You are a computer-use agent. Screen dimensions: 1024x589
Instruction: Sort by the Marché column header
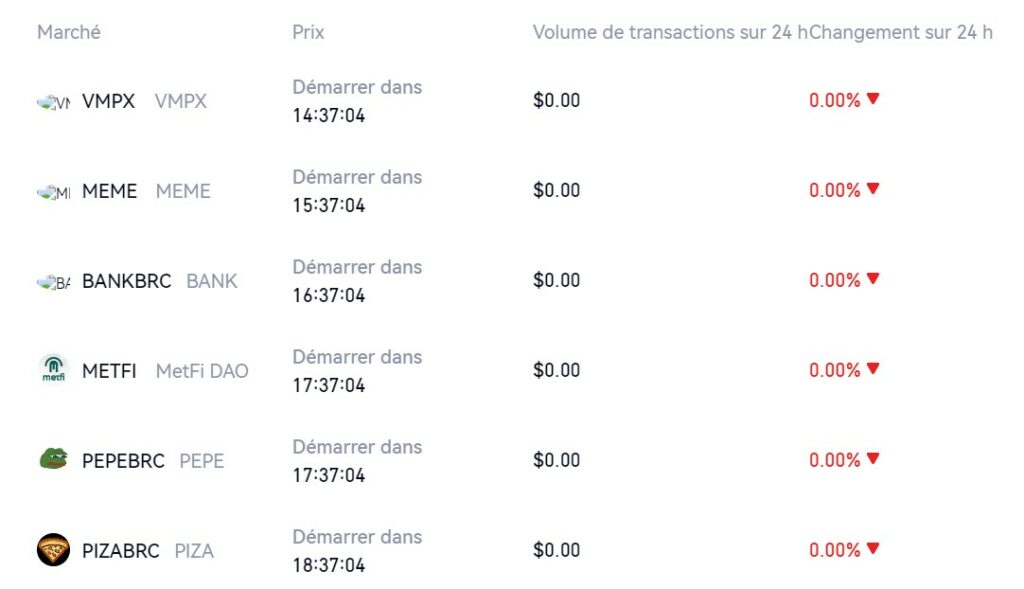[x=69, y=32]
